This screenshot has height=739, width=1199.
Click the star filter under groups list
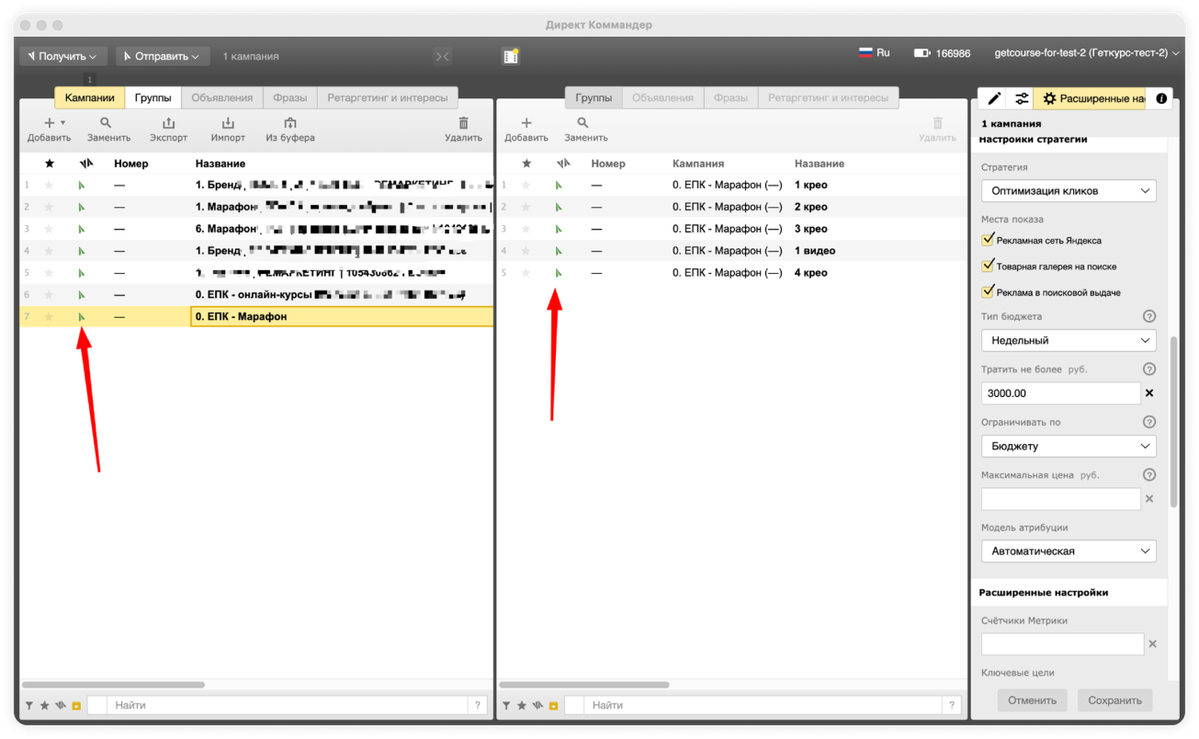click(522, 705)
